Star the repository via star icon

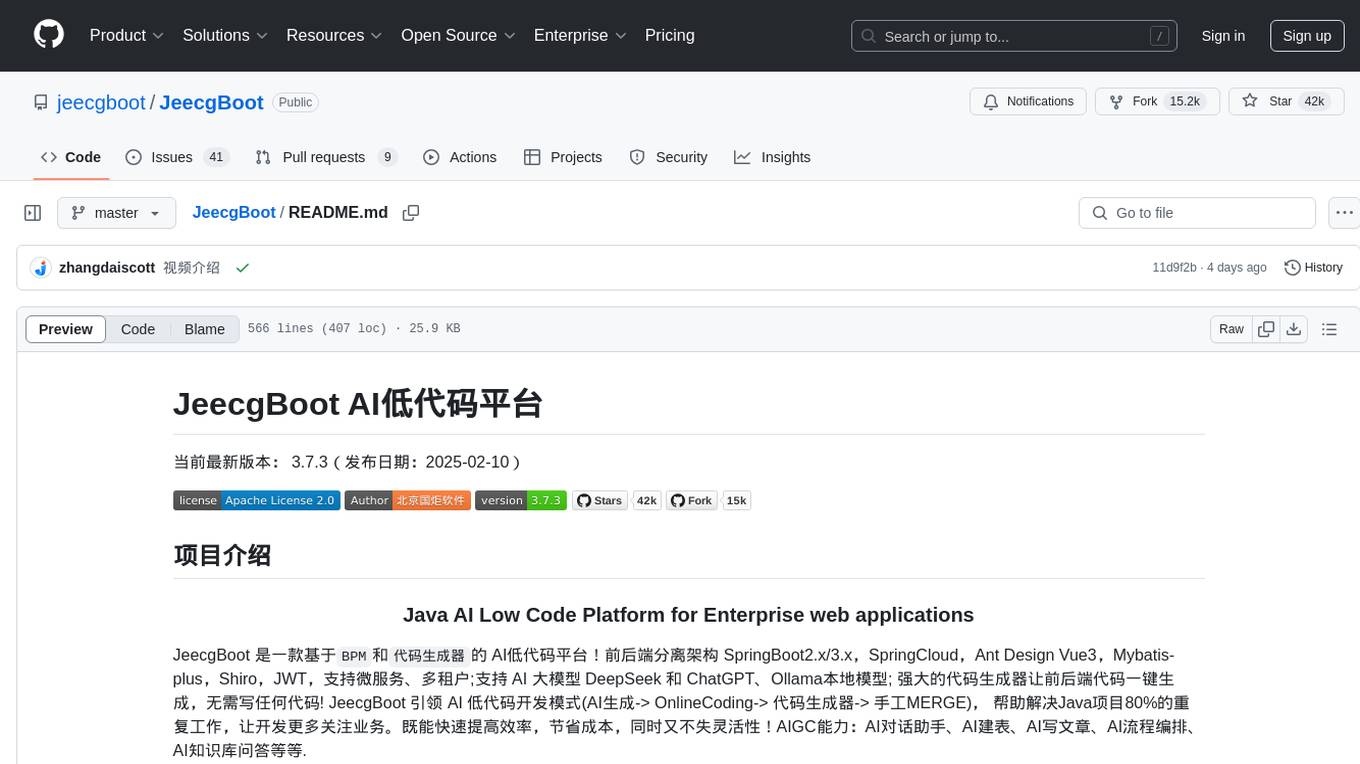pyautogui.click(x=1250, y=101)
